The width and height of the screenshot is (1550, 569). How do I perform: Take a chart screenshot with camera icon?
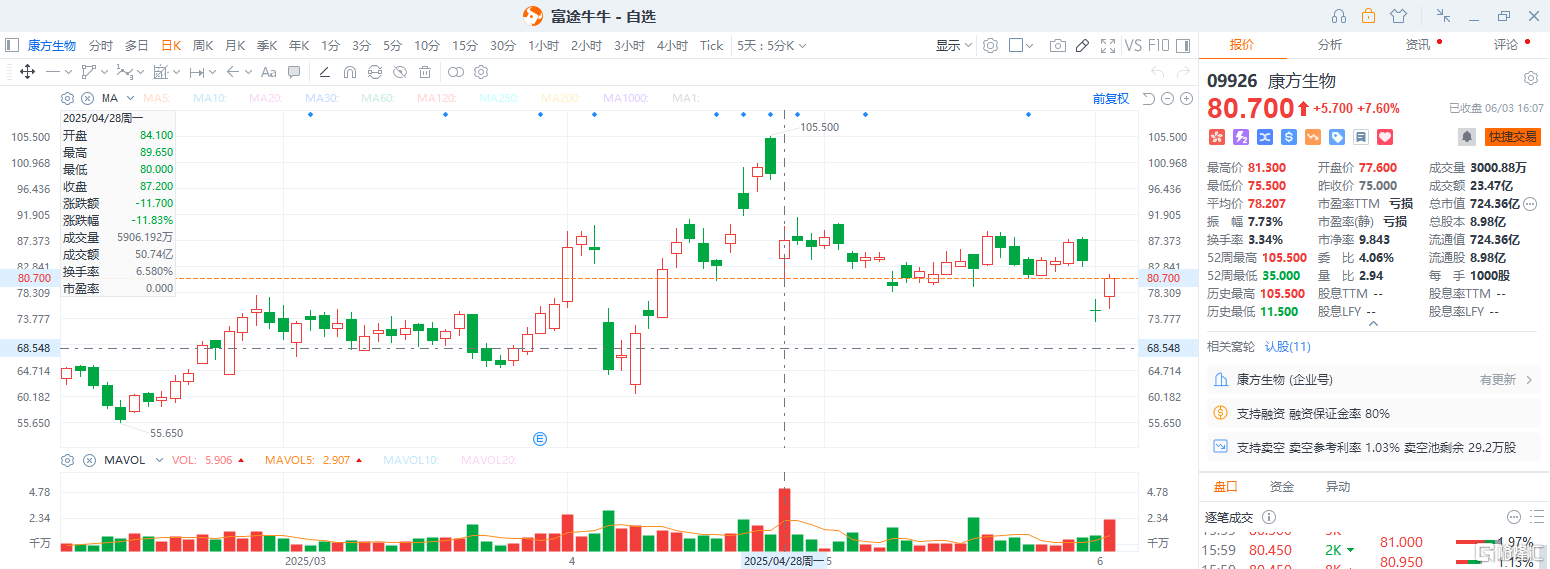[1057, 45]
